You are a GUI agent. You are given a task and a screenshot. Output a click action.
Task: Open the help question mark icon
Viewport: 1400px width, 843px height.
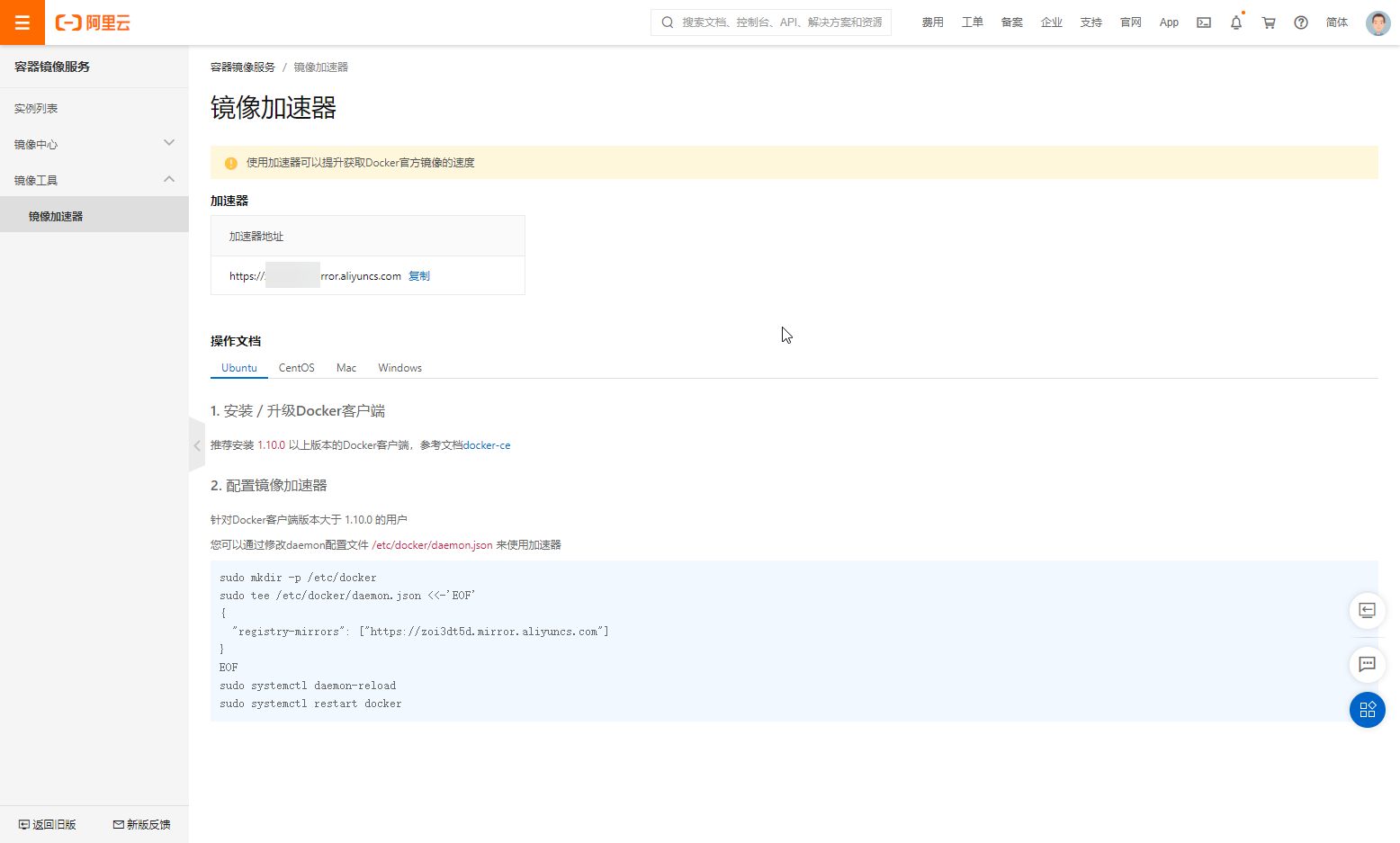[1301, 22]
